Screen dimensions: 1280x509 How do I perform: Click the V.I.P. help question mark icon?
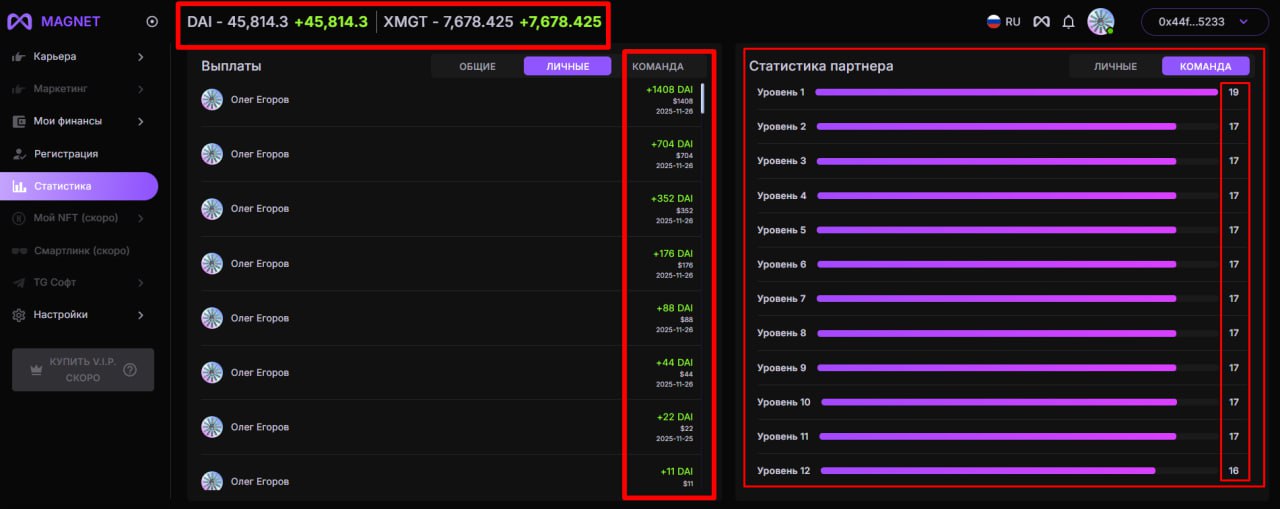pos(130,370)
